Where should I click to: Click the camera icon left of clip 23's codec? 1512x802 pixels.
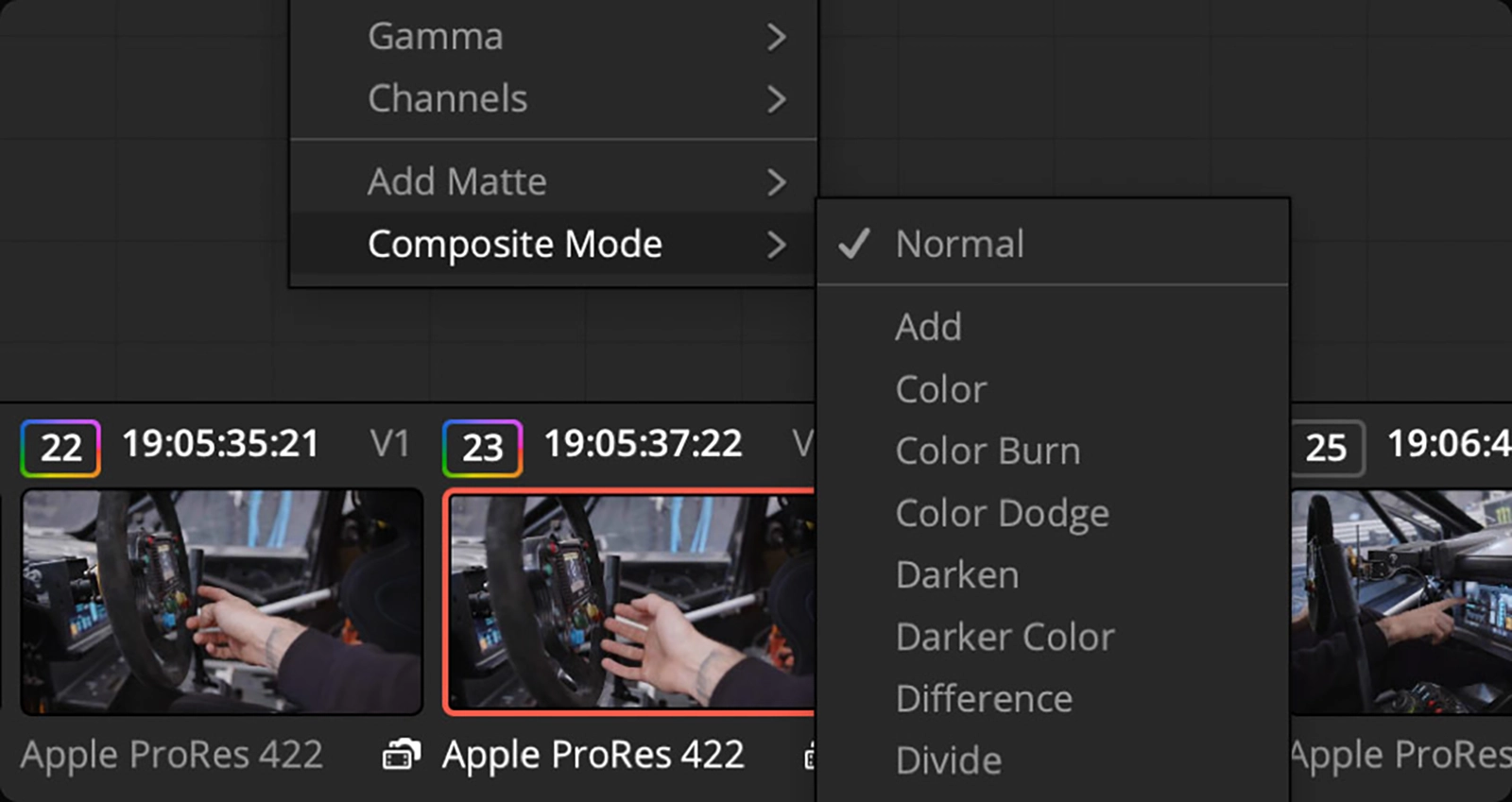click(402, 755)
